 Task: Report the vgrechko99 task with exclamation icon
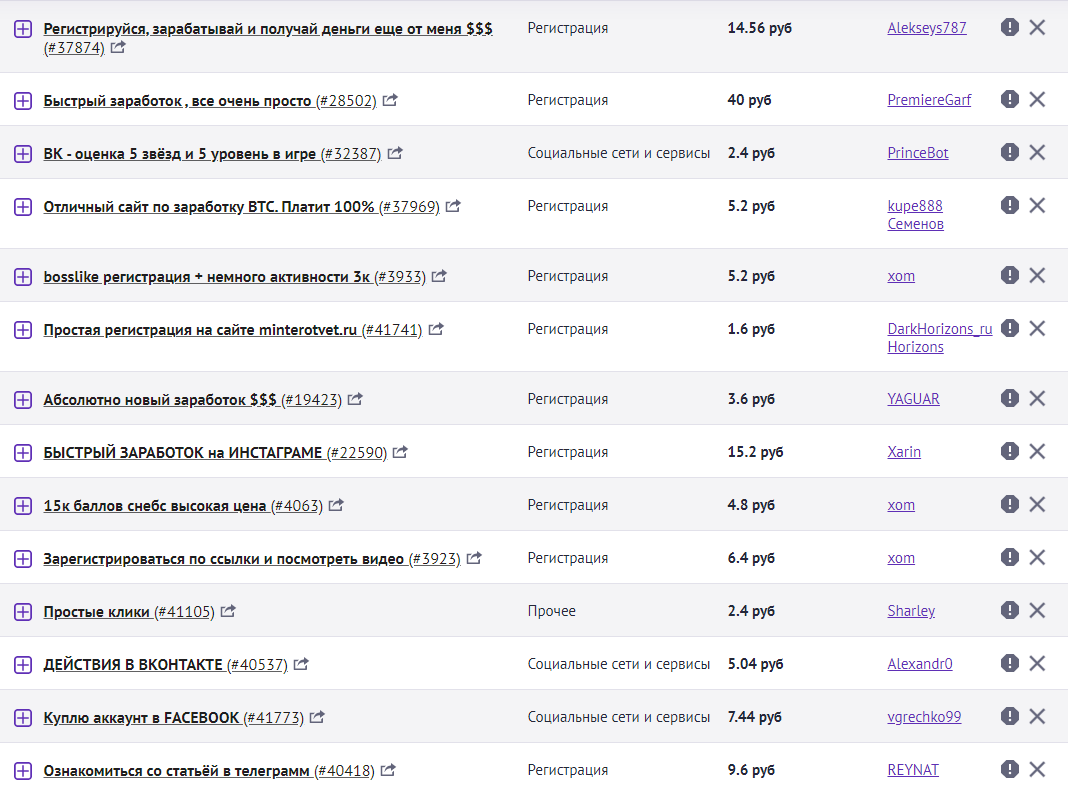[x=1009, y=716]
